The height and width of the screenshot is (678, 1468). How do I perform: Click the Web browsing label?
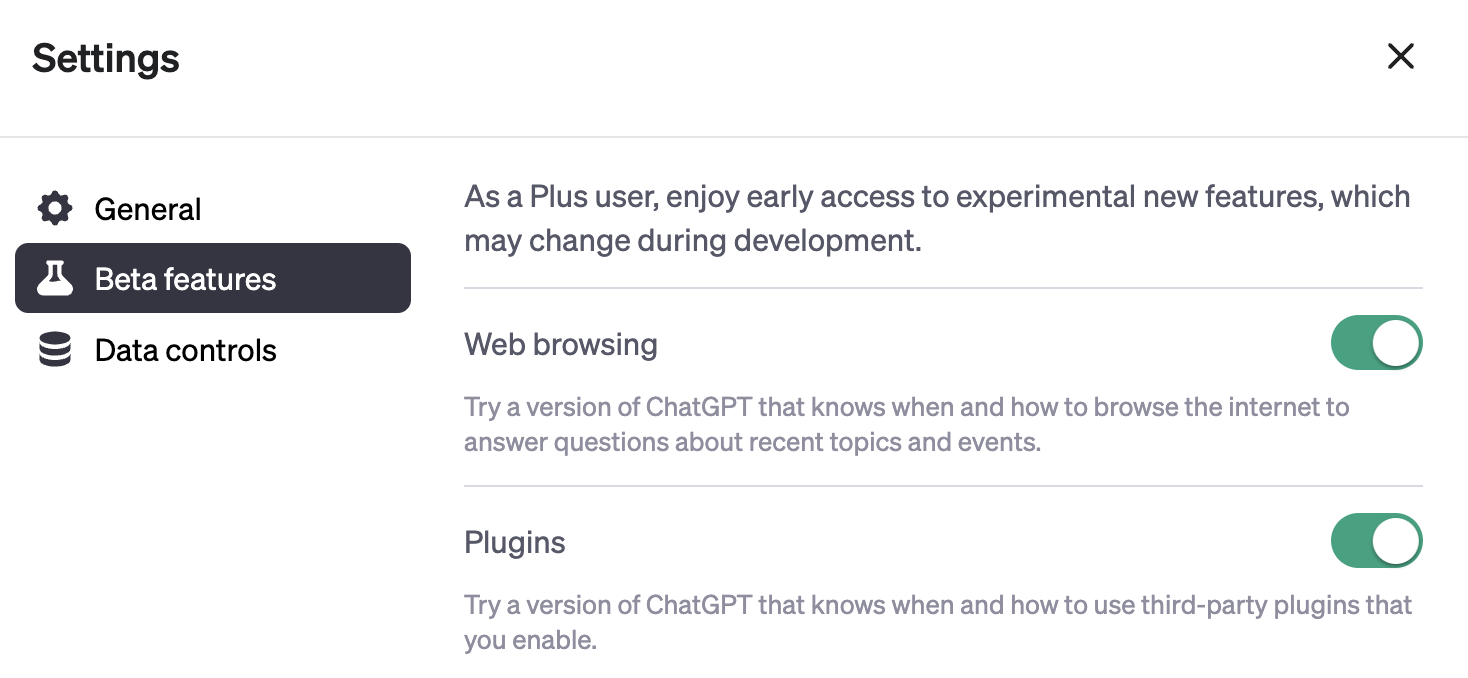coord(560,344)
